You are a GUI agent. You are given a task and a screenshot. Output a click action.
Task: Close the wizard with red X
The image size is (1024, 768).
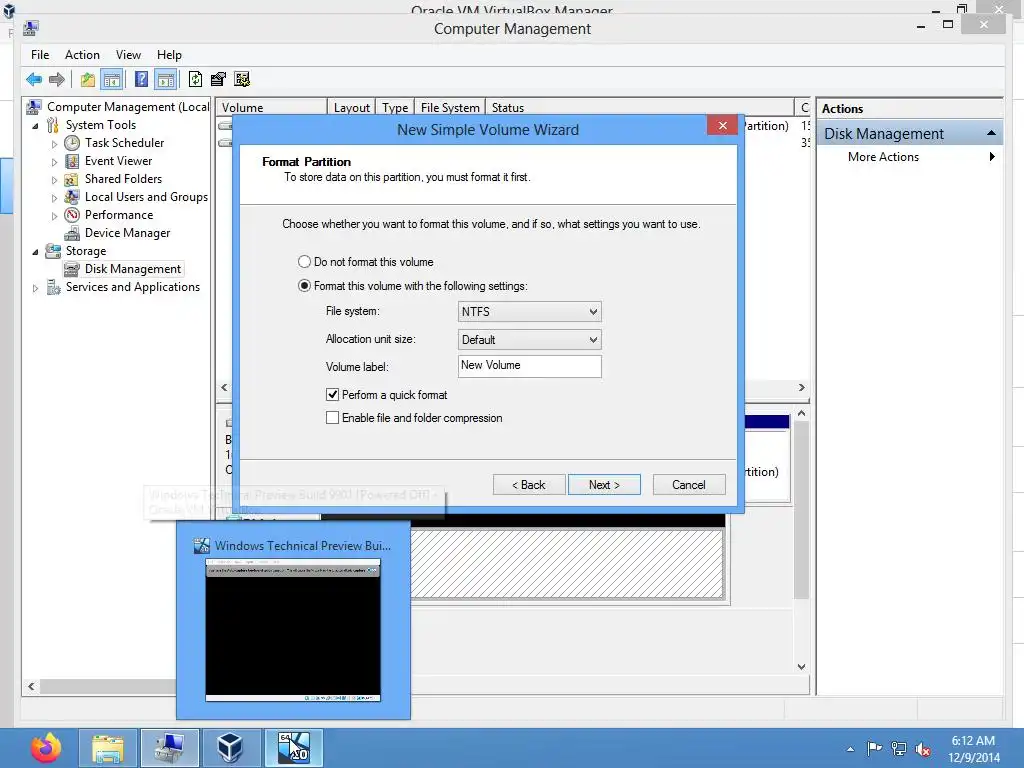click(x=722, y=125)
